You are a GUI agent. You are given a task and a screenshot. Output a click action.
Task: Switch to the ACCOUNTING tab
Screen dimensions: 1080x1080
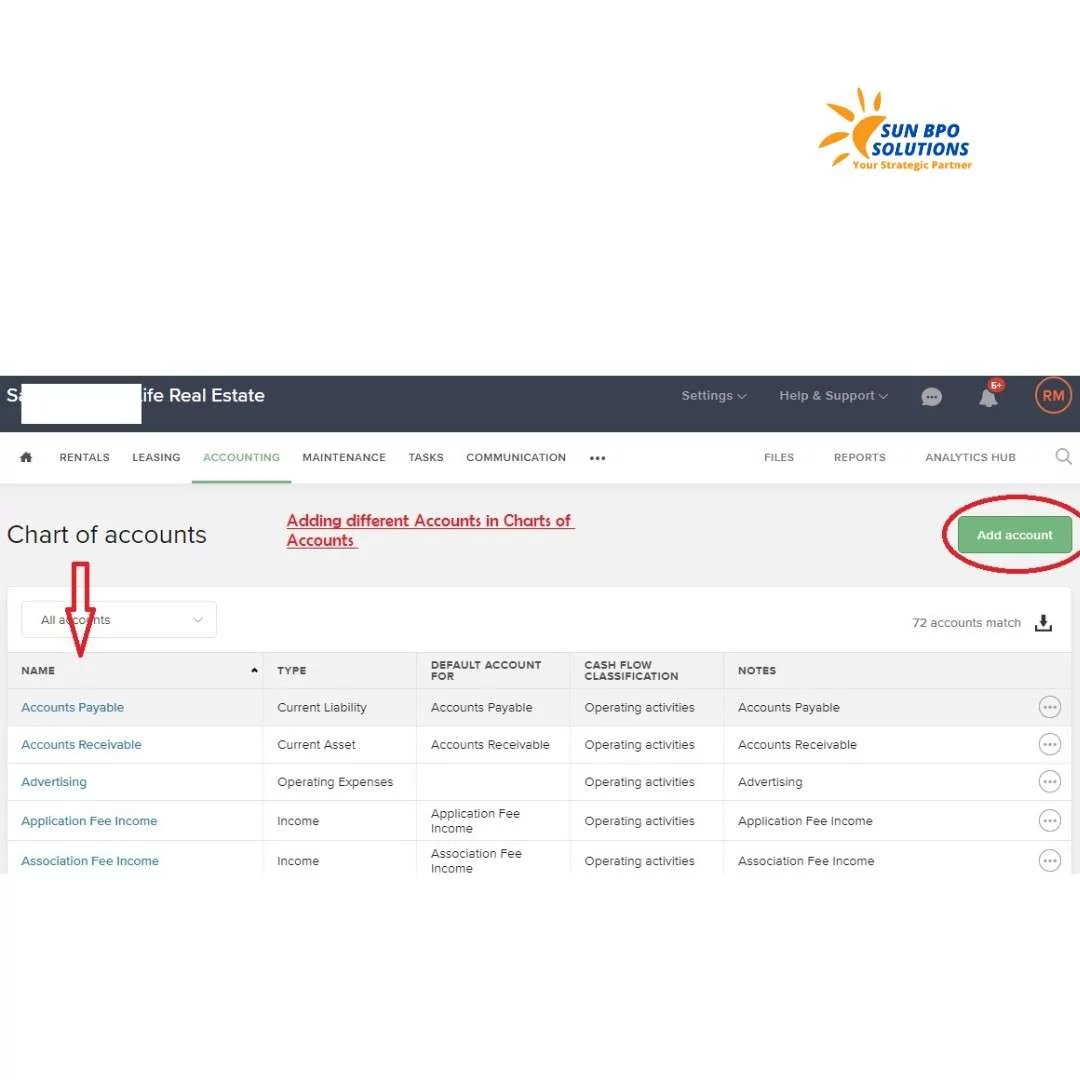241,457
